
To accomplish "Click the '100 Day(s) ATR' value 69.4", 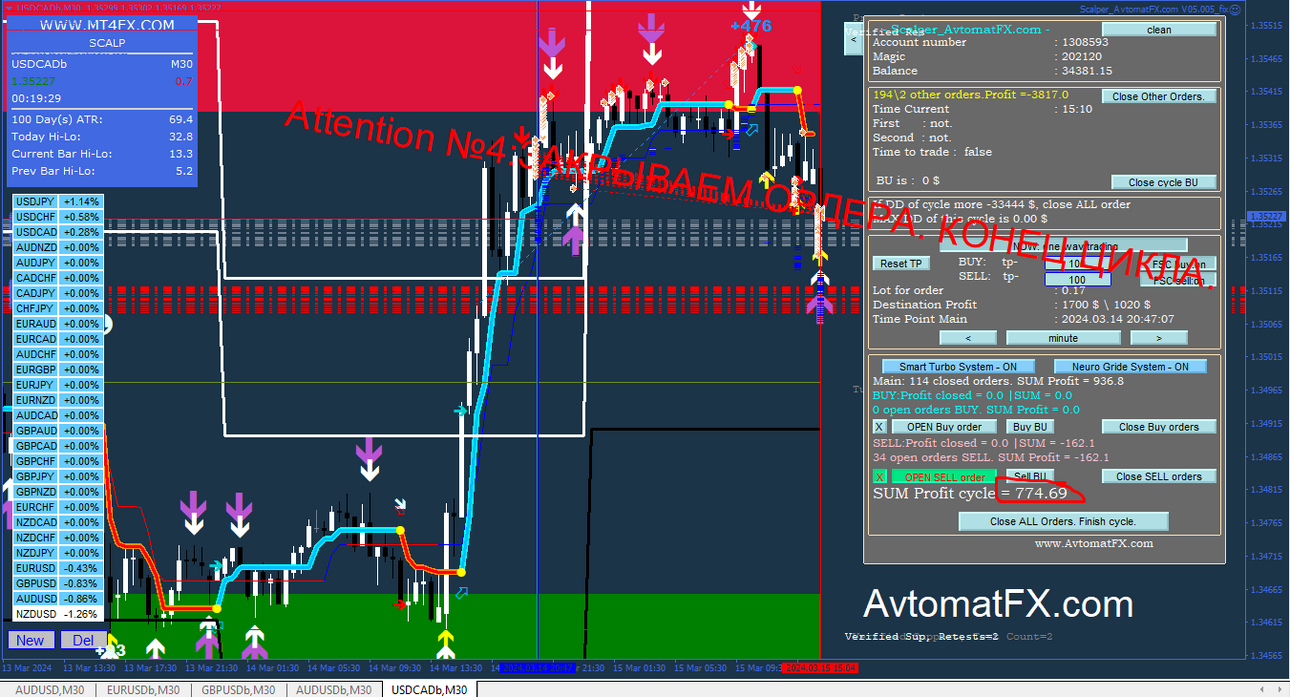I will pyautogui.click(x=181, y=119).
